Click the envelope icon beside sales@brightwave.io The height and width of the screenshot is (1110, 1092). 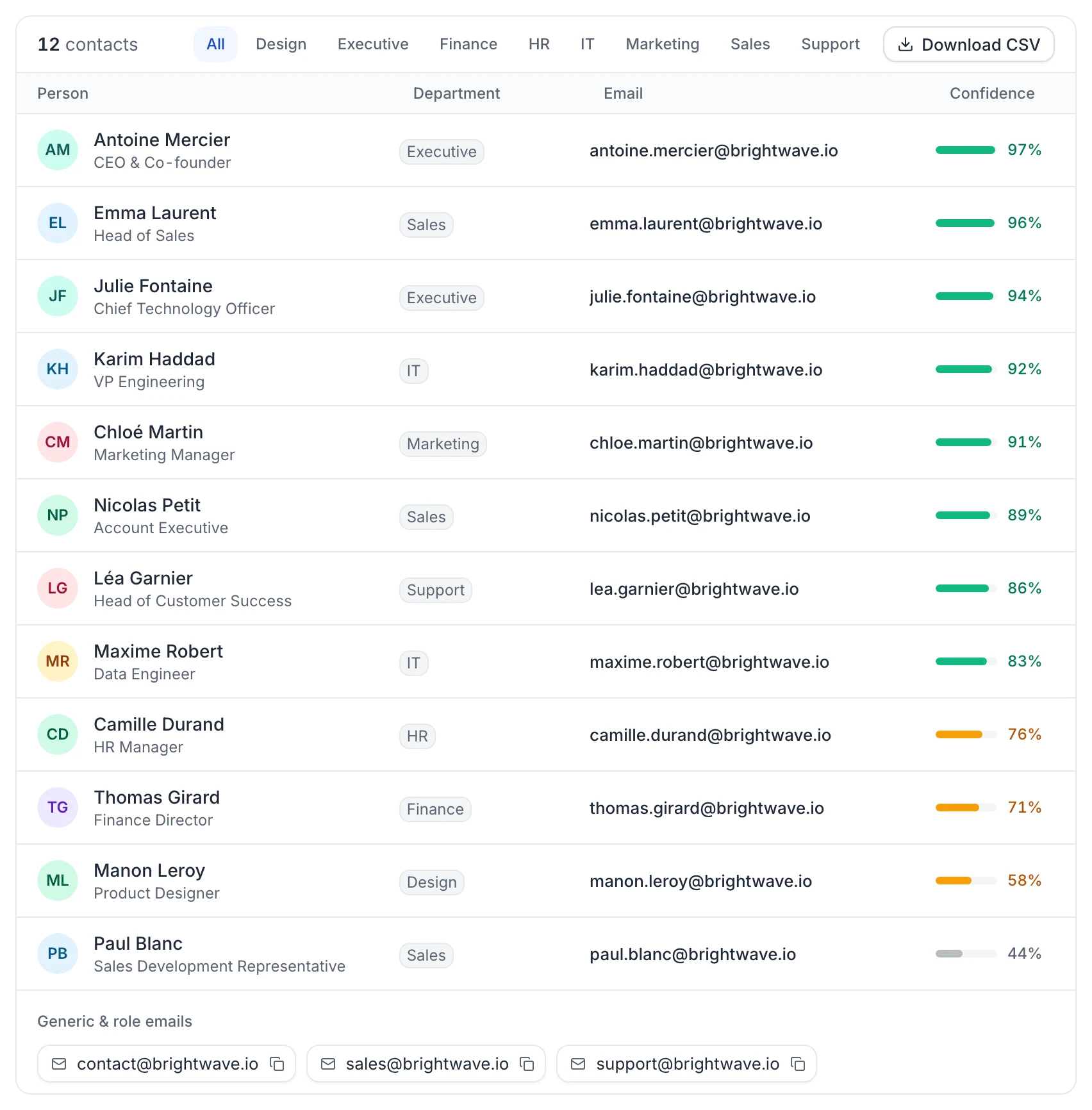pyautogui.click(x=328, y=1064)
